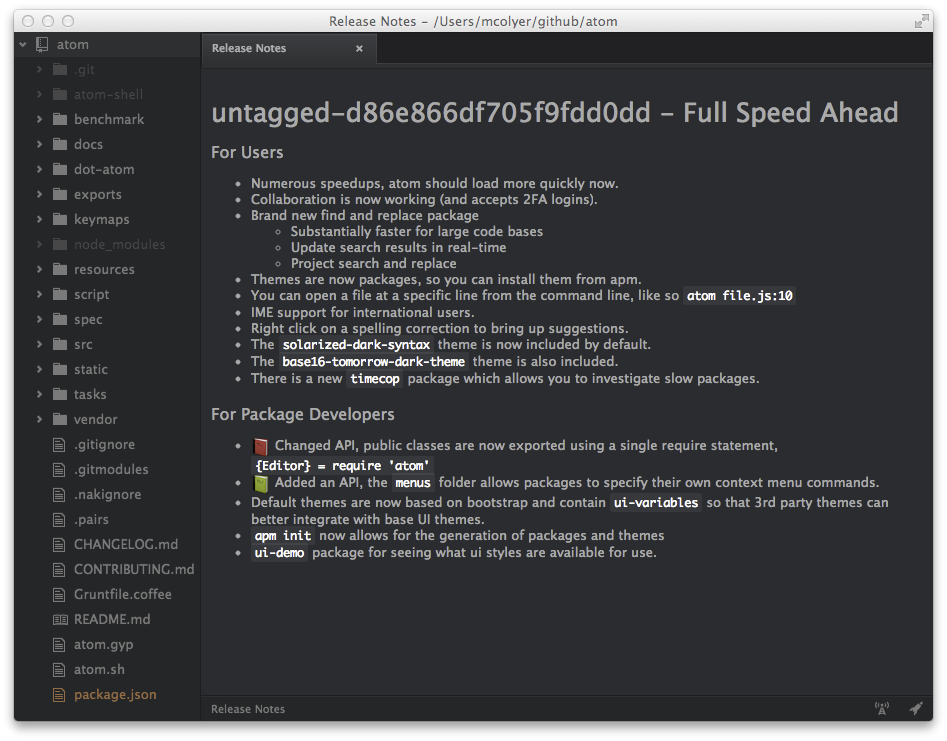Expand the docs folder arrow
Image resolution: width=947 pixels, height=741 pixels.
coord(39,144)
